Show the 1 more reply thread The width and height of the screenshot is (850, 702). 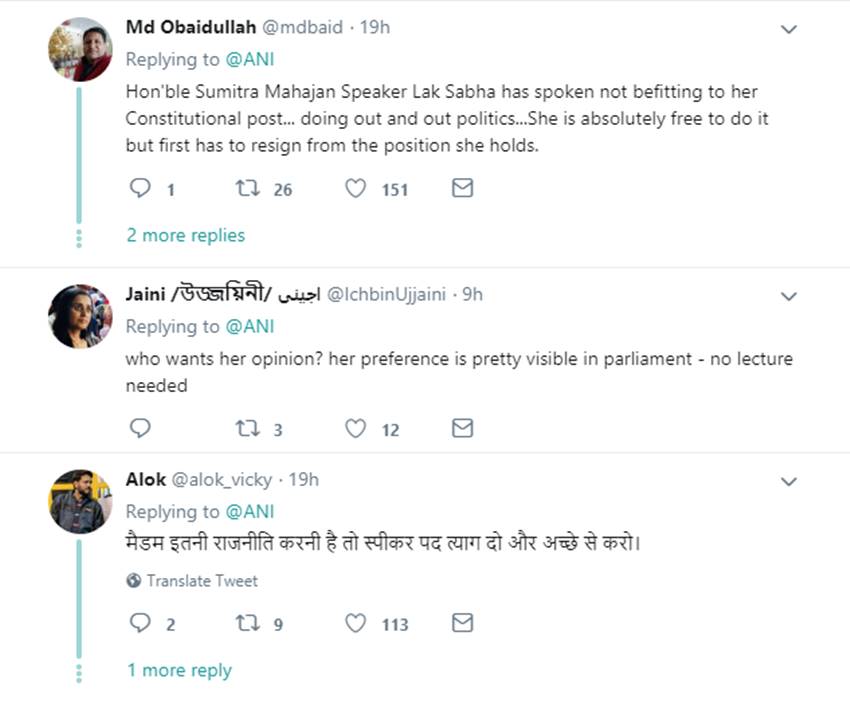(x=179, y=670)
